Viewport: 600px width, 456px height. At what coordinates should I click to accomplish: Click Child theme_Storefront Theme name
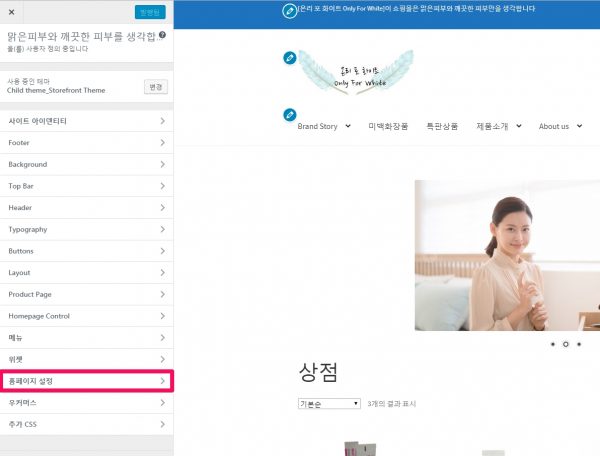56,90
